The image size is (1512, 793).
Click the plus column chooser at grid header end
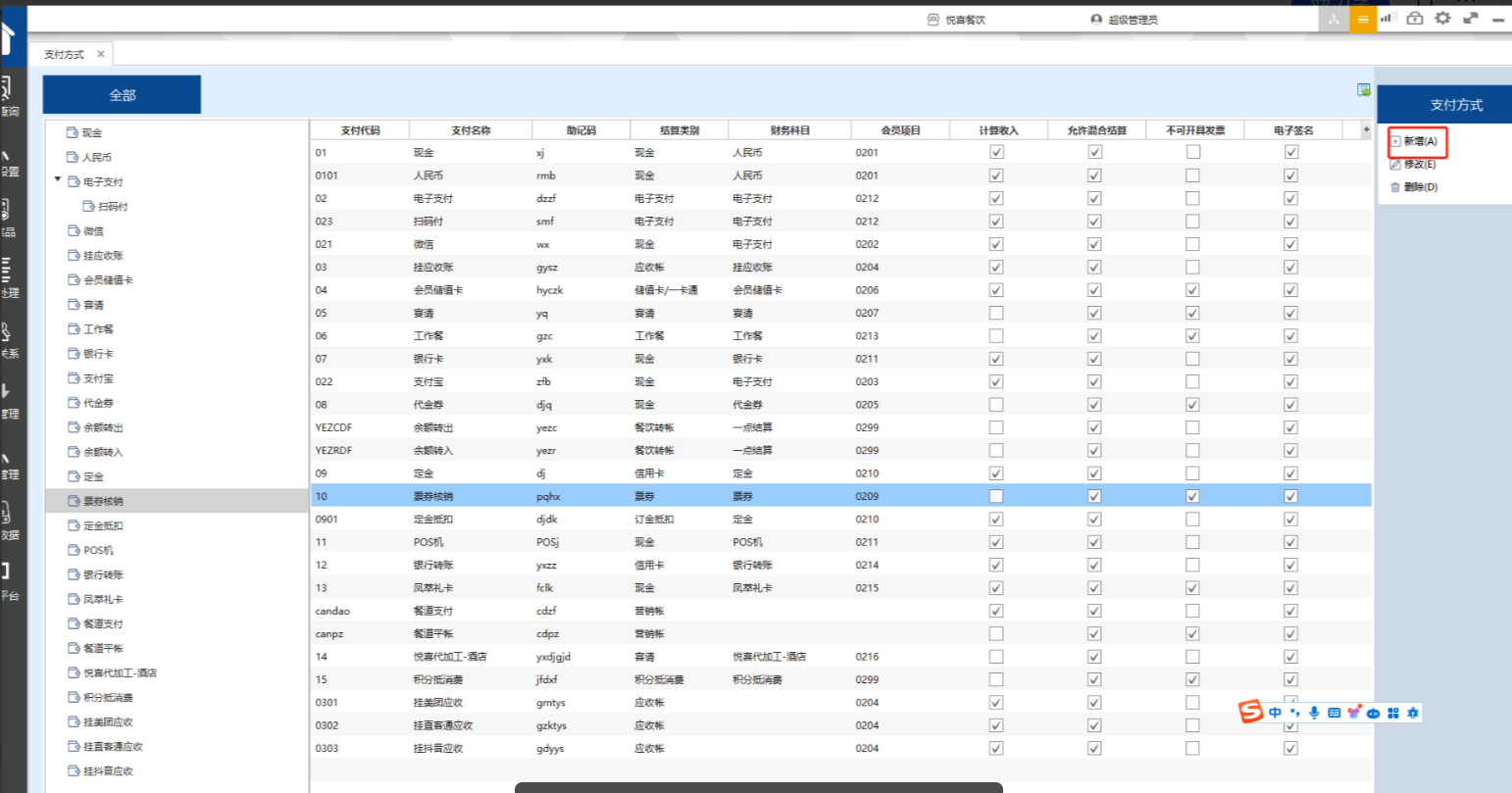tap(1366, 129)
